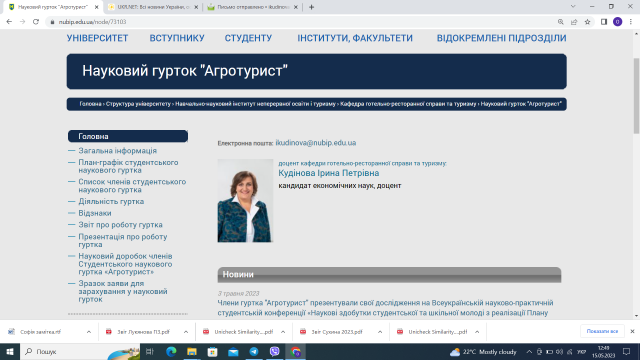Open the Mail app from taskbar
This screenshot has width=640, height=360.
coord(233,351)
